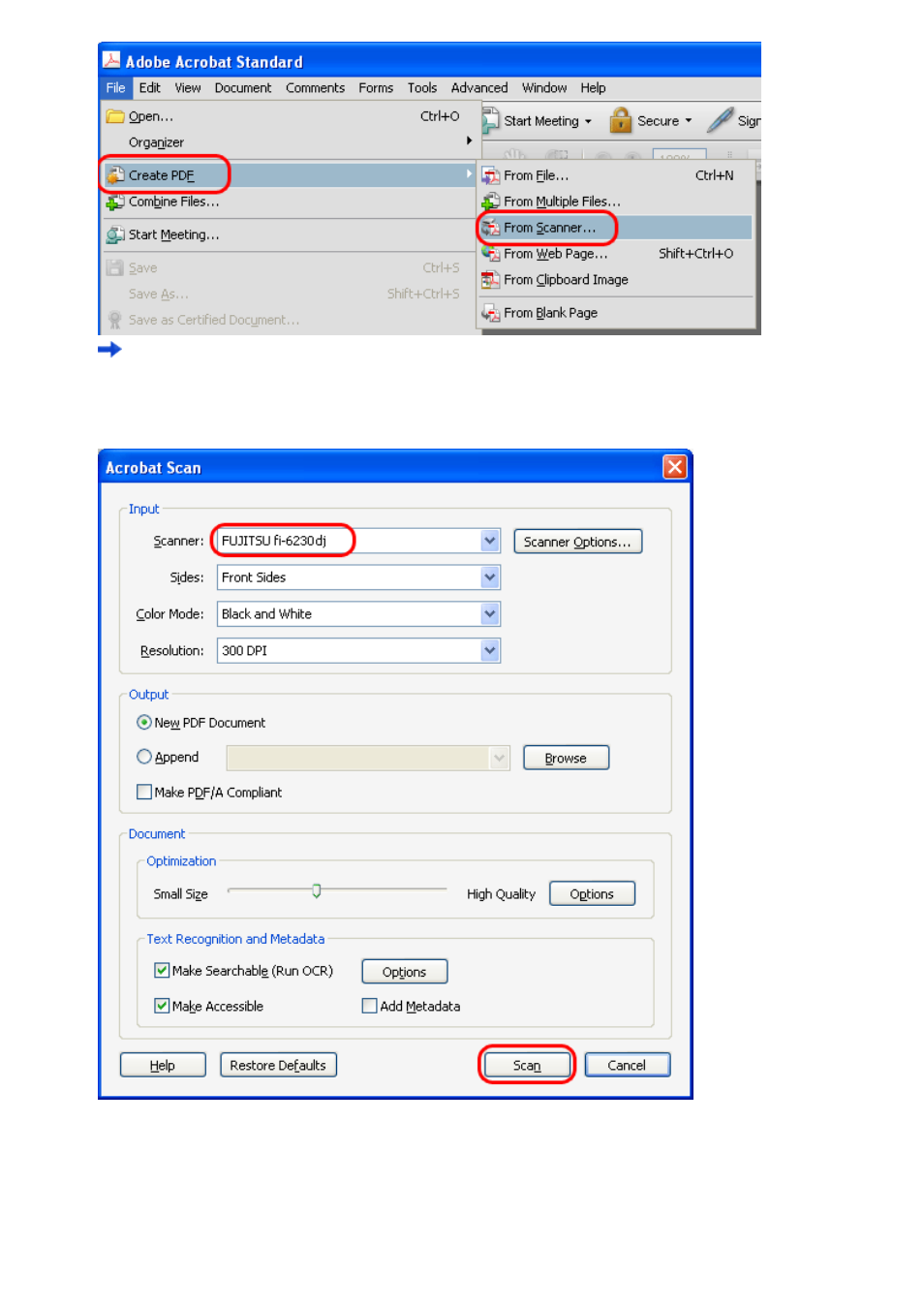Screen dimensions: 924x1309
Task: Choose From Scanner... in Create PDF submenu
Action: click(616, 228)
